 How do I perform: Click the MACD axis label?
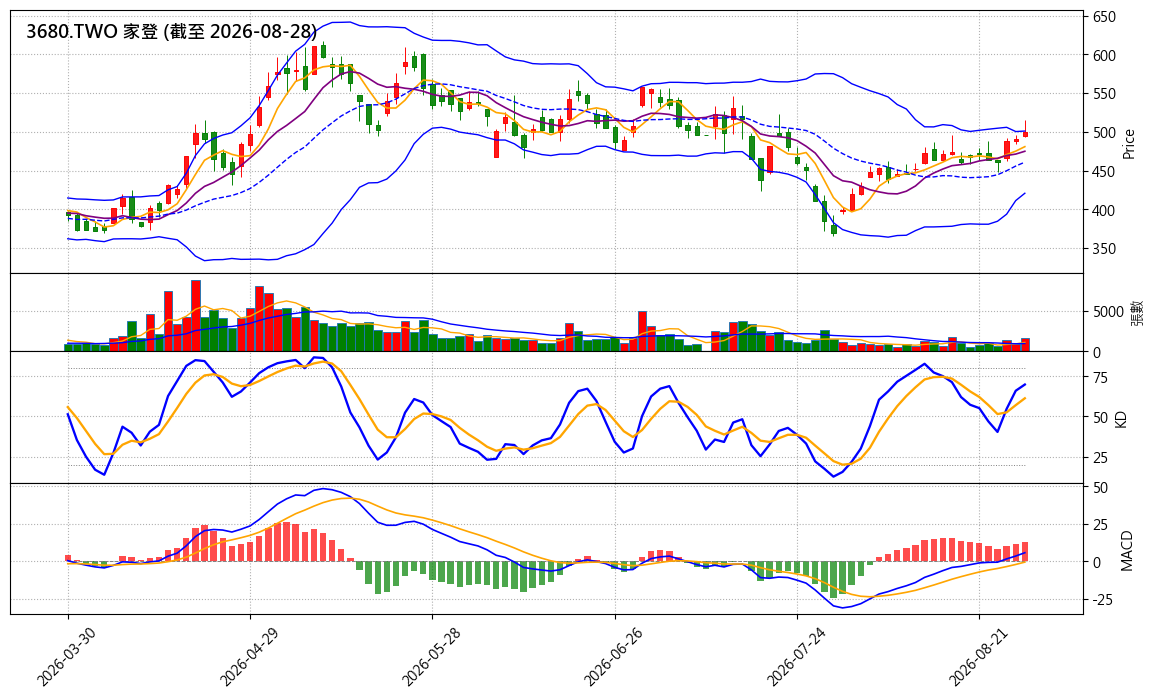pyautogui.click(x=1126, y=550)
